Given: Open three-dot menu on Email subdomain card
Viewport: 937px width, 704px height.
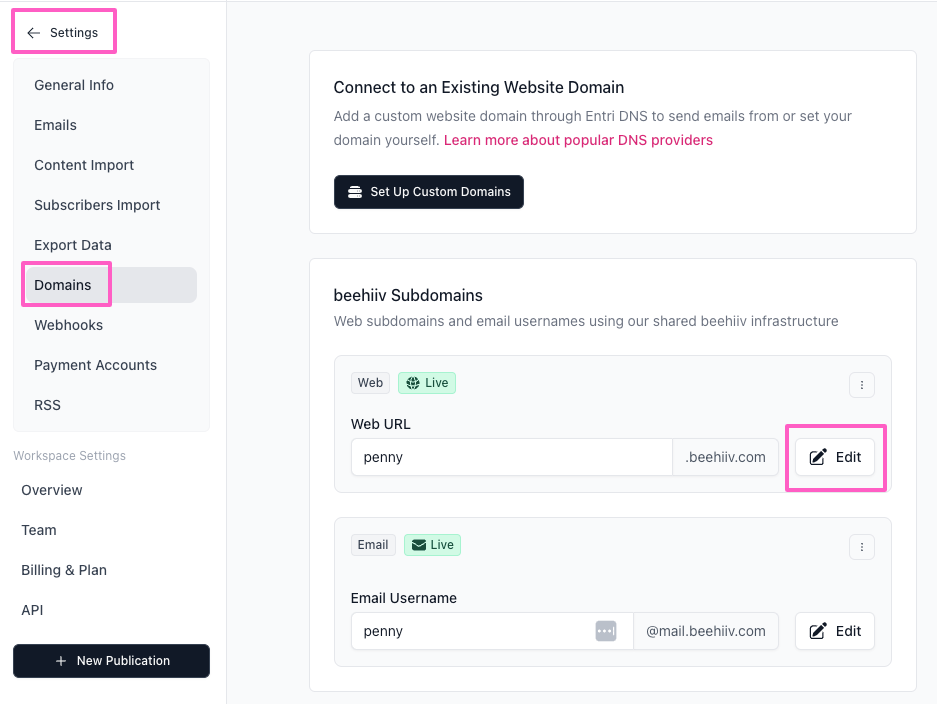Looking at the screenshot, I should point(861,546).
